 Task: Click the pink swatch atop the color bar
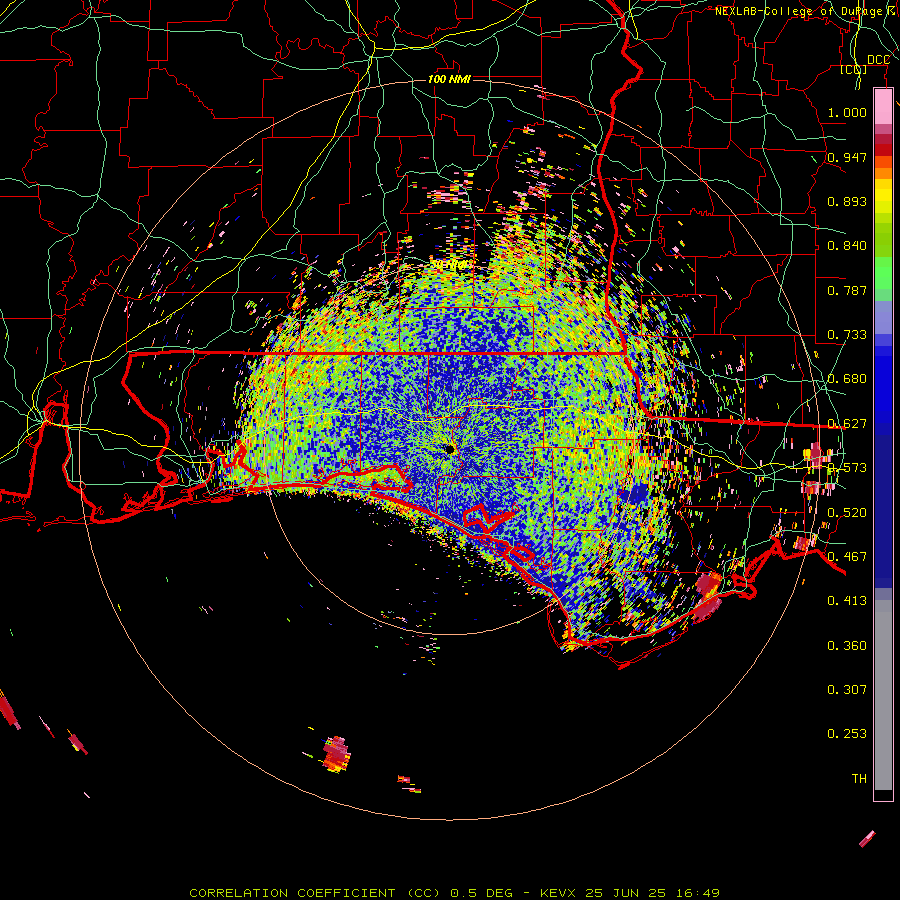(883, 107)
